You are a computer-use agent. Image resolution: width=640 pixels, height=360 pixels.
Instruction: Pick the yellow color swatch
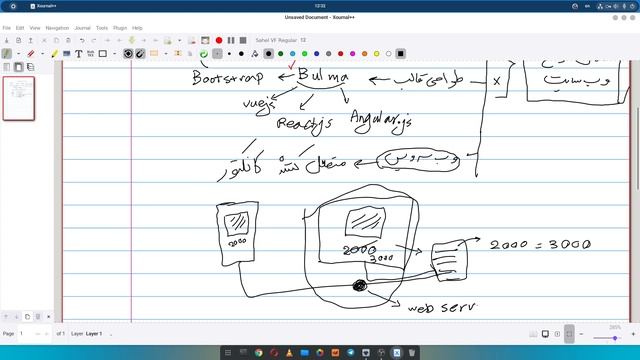click(376, 53)
